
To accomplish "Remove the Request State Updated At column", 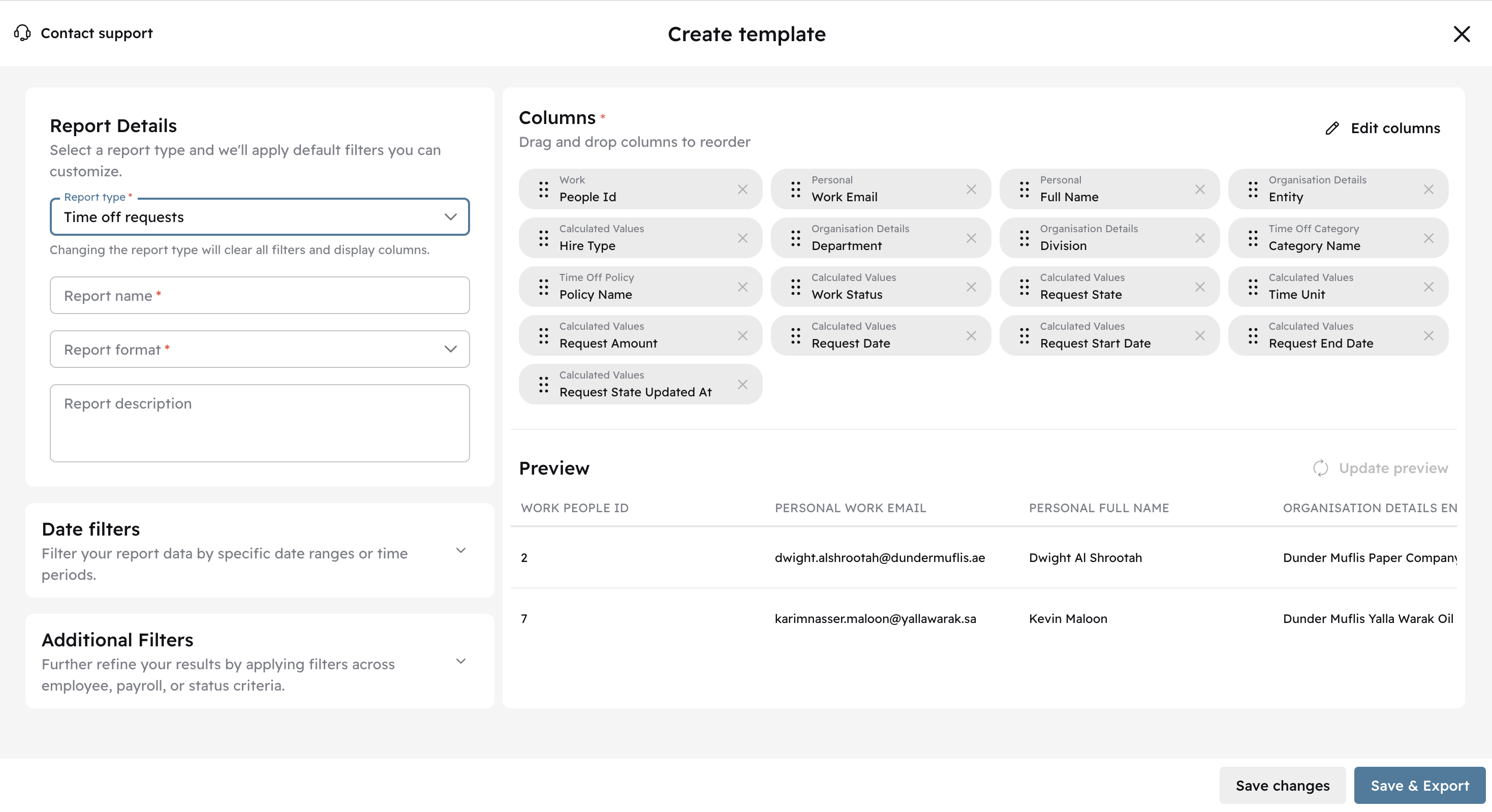I will pos(742,385).
